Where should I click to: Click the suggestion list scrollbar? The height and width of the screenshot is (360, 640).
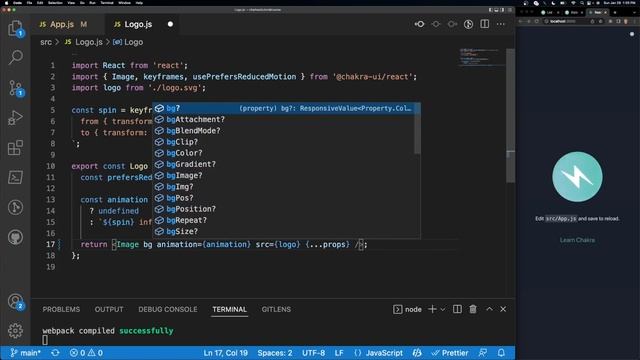click(x=417, y=129)
